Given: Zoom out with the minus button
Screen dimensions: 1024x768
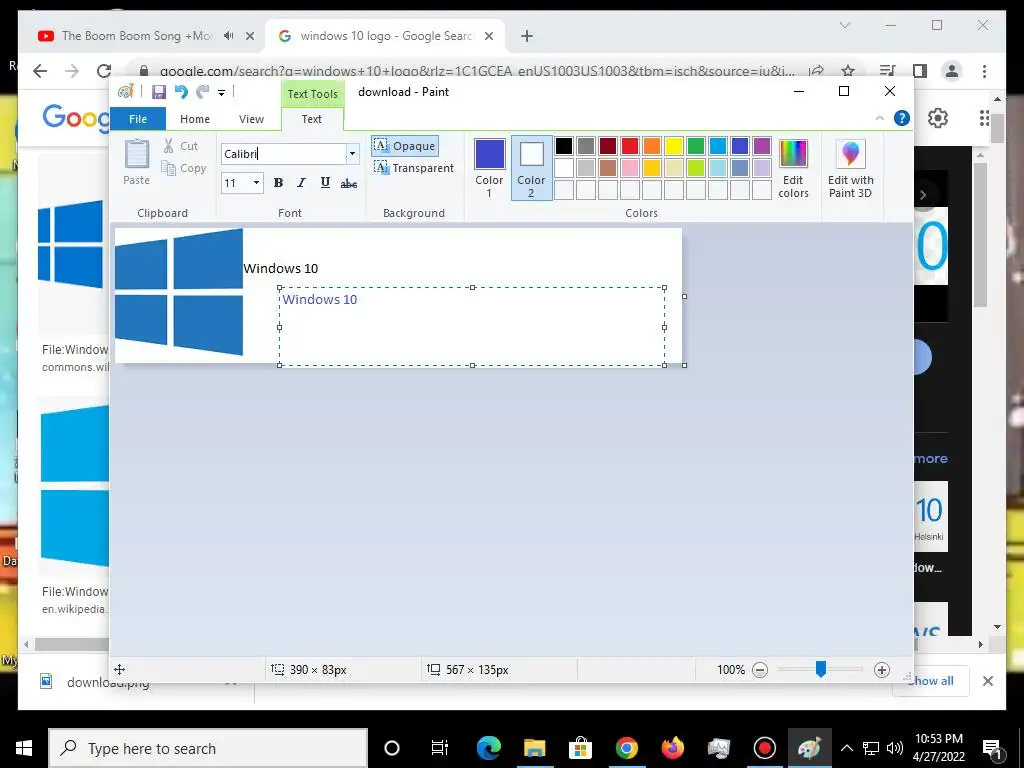Looking at the screenshot, I should pos(760,670).
